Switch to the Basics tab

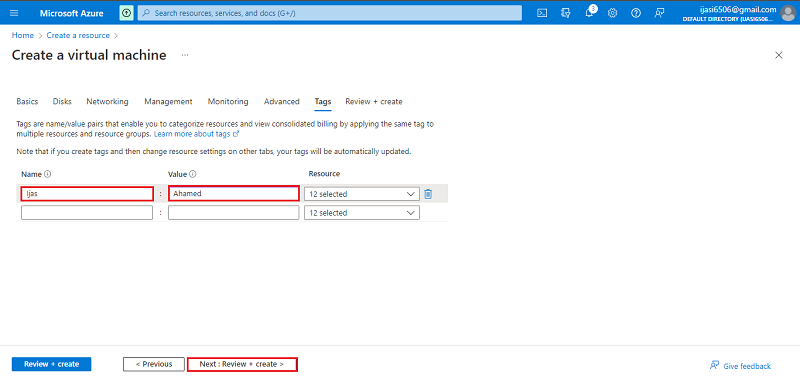(27, 101)
